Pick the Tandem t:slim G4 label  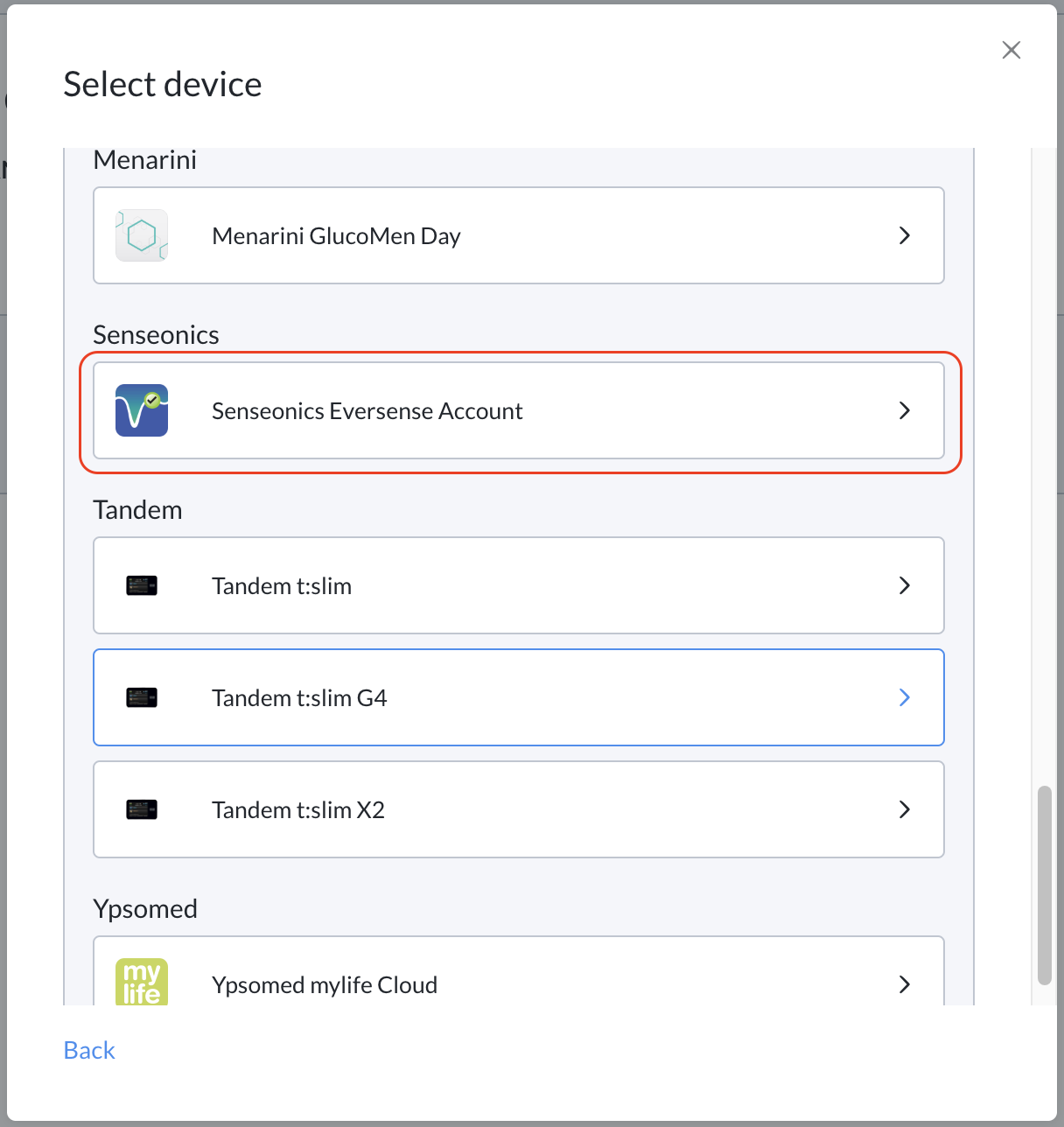click(x=299, y=697)
